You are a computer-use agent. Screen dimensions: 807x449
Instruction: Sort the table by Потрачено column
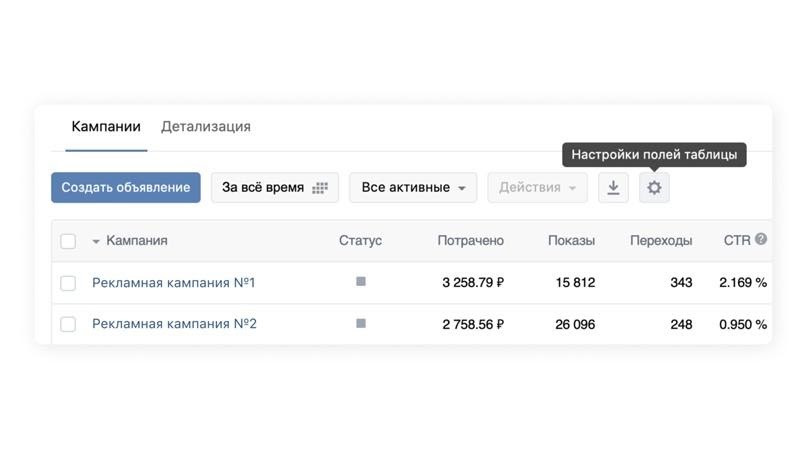point(470,241)
